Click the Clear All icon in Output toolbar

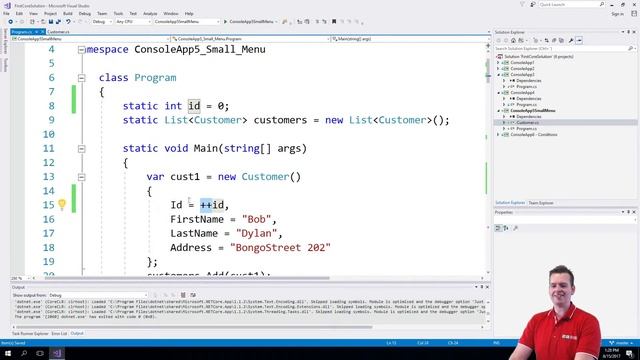pos(183,295)
